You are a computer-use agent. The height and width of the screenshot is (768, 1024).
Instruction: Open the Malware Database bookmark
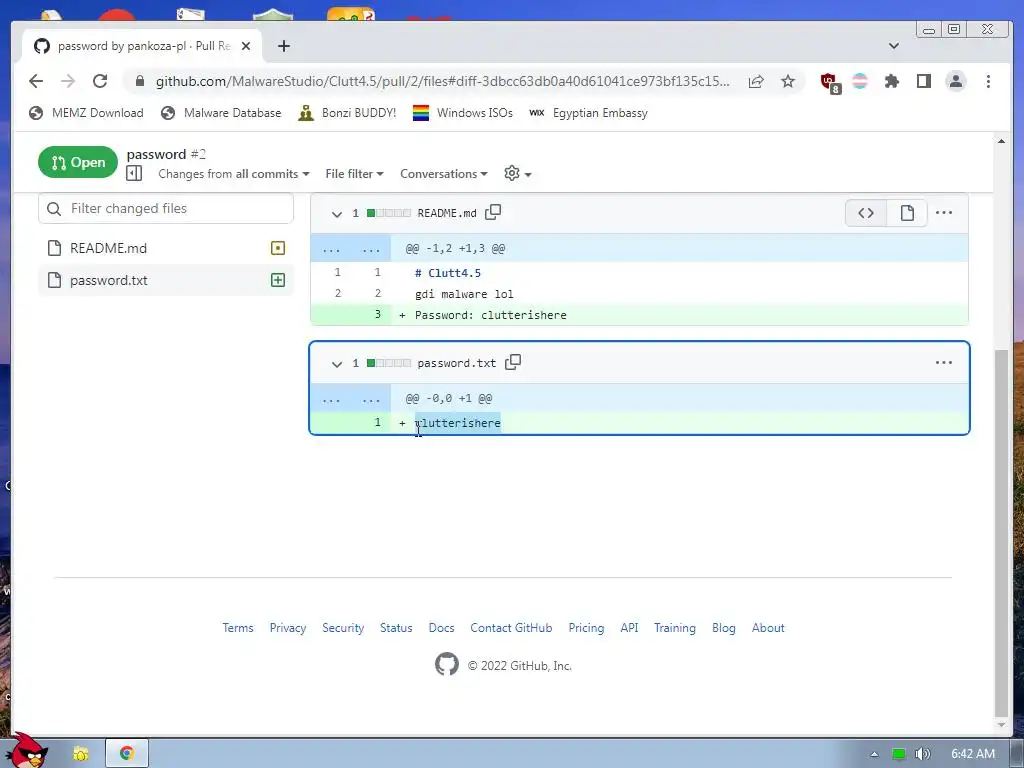pos(221,113)
